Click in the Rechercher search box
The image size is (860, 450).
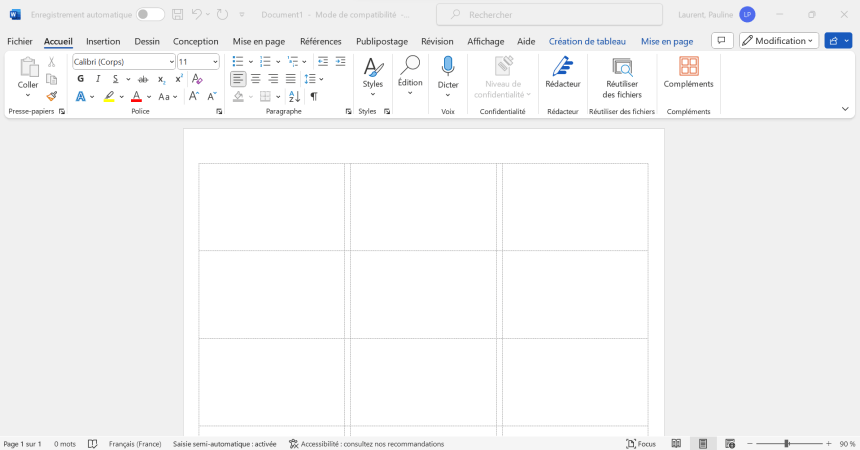550,15
